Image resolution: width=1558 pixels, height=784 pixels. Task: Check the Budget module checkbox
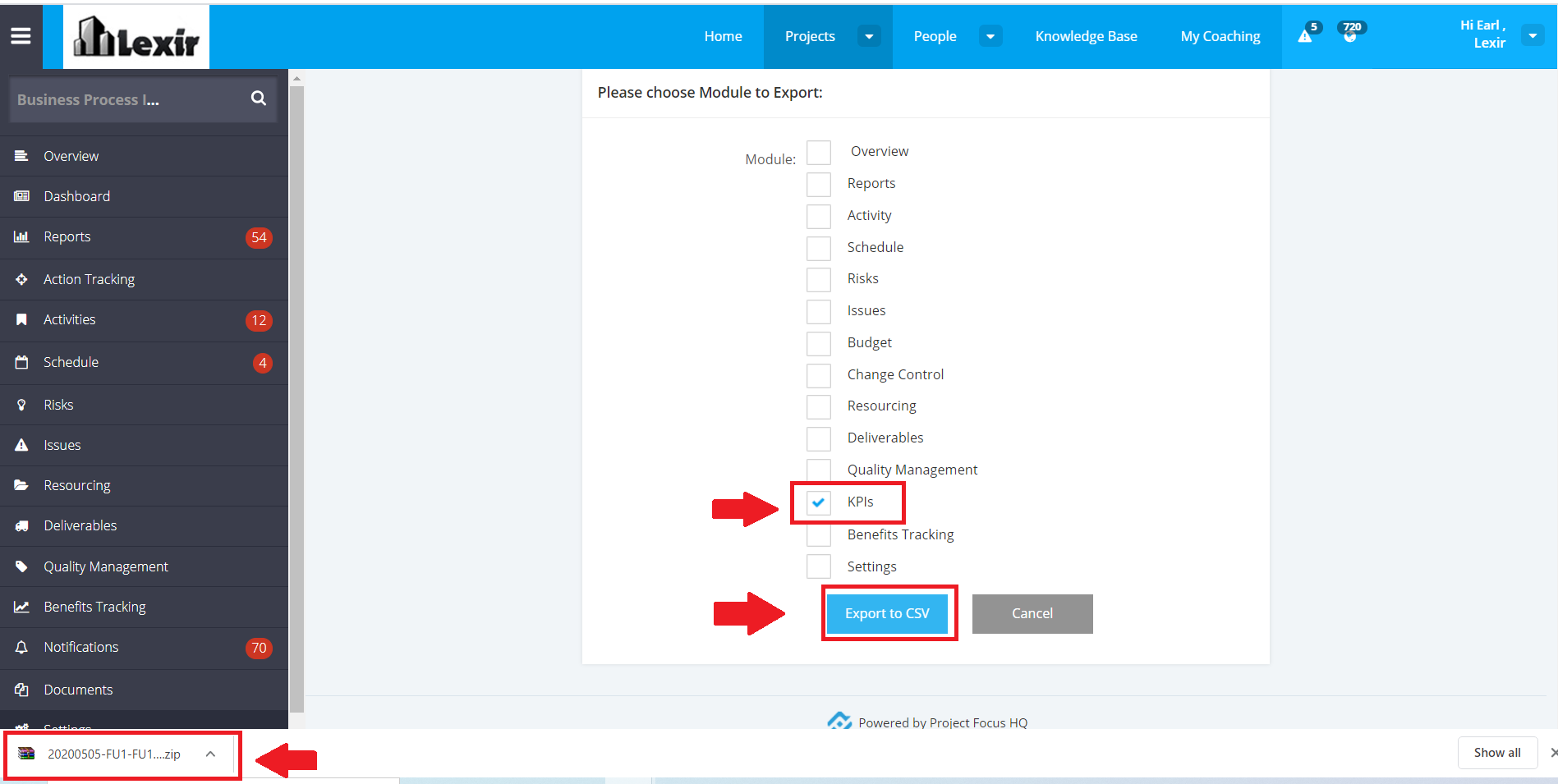(819, 344)
